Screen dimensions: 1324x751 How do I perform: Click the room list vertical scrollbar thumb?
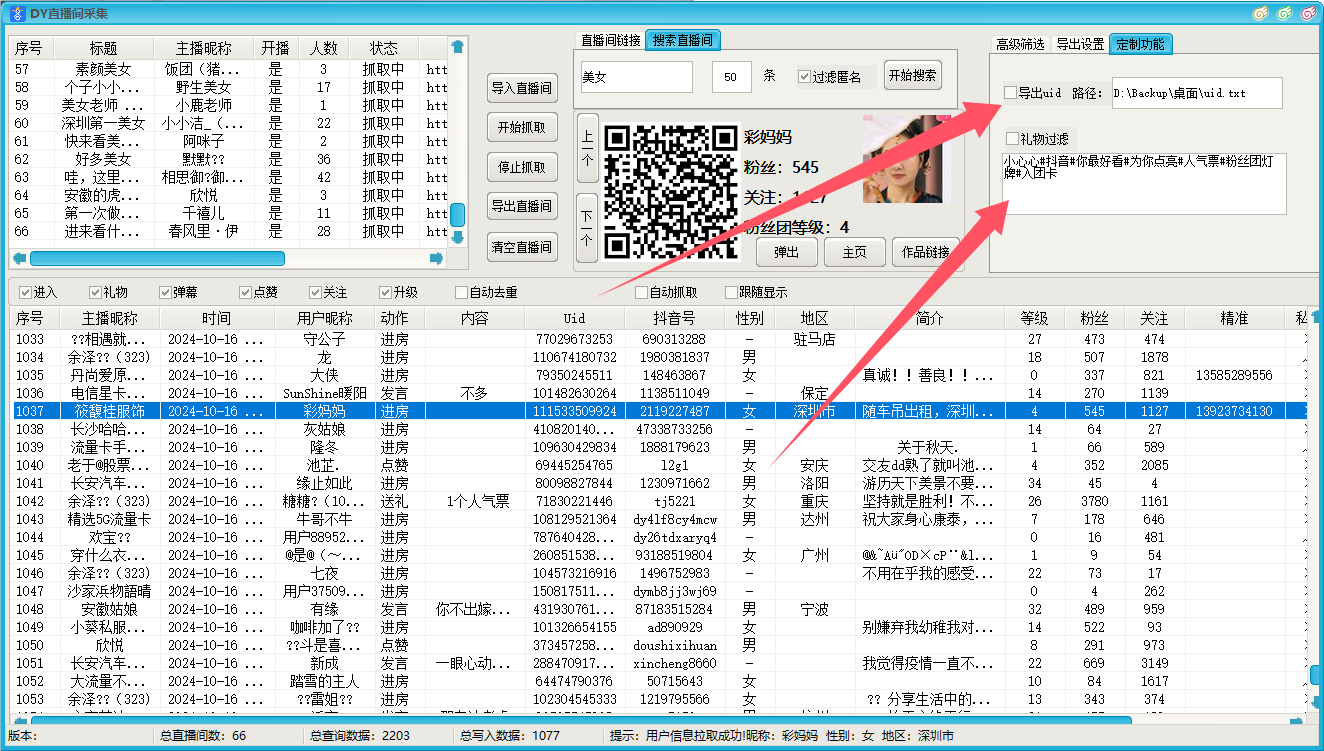(457, 214)
